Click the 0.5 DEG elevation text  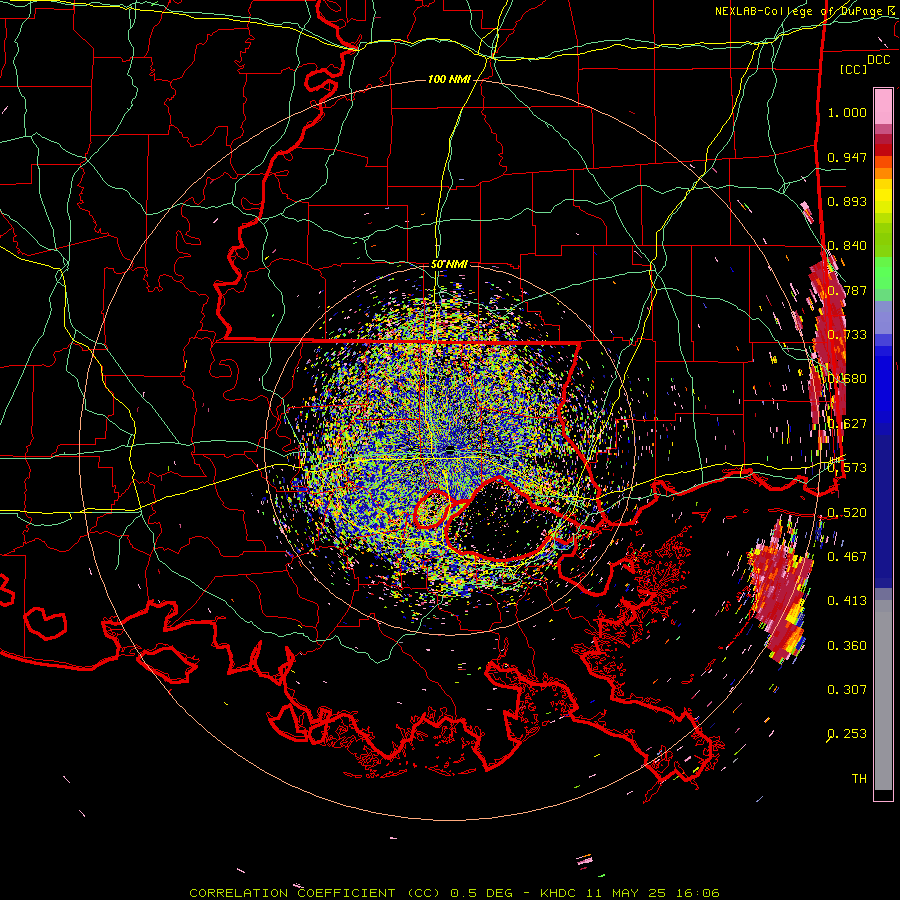[x=481, y=893]
